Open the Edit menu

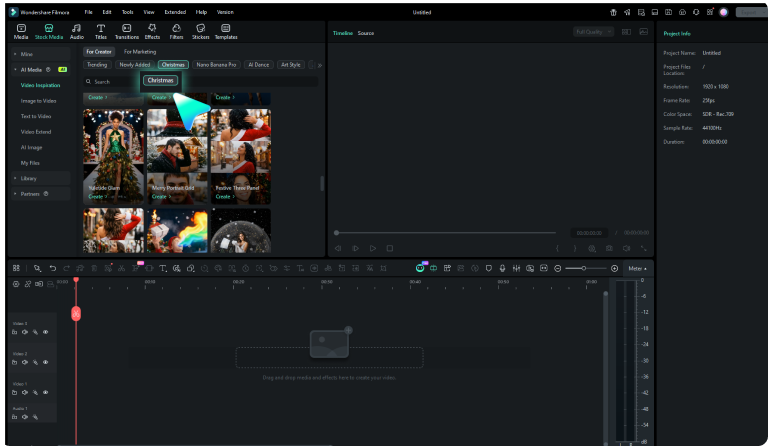point(107,12)
